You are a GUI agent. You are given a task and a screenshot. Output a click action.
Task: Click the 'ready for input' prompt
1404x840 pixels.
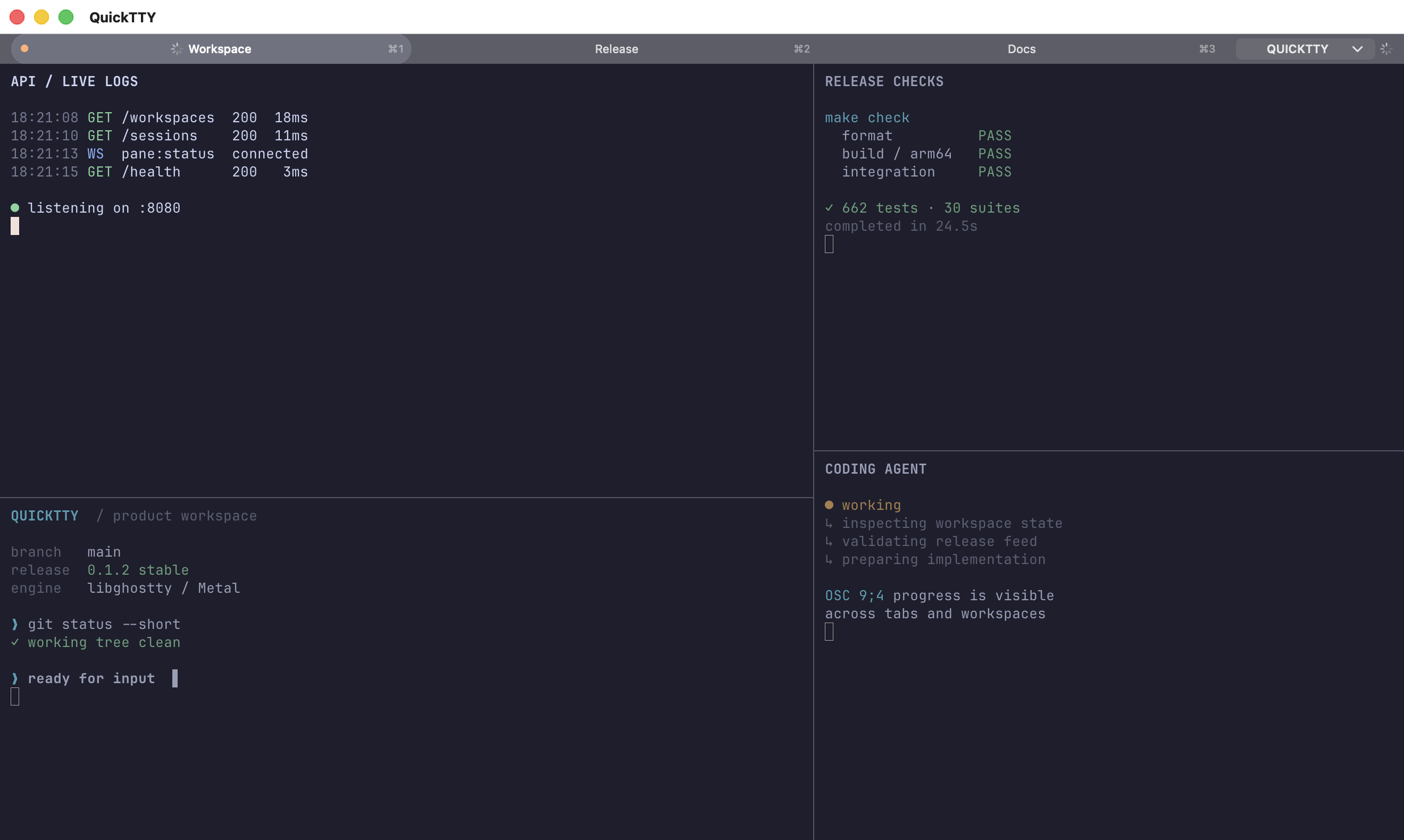tap(91, 679)
